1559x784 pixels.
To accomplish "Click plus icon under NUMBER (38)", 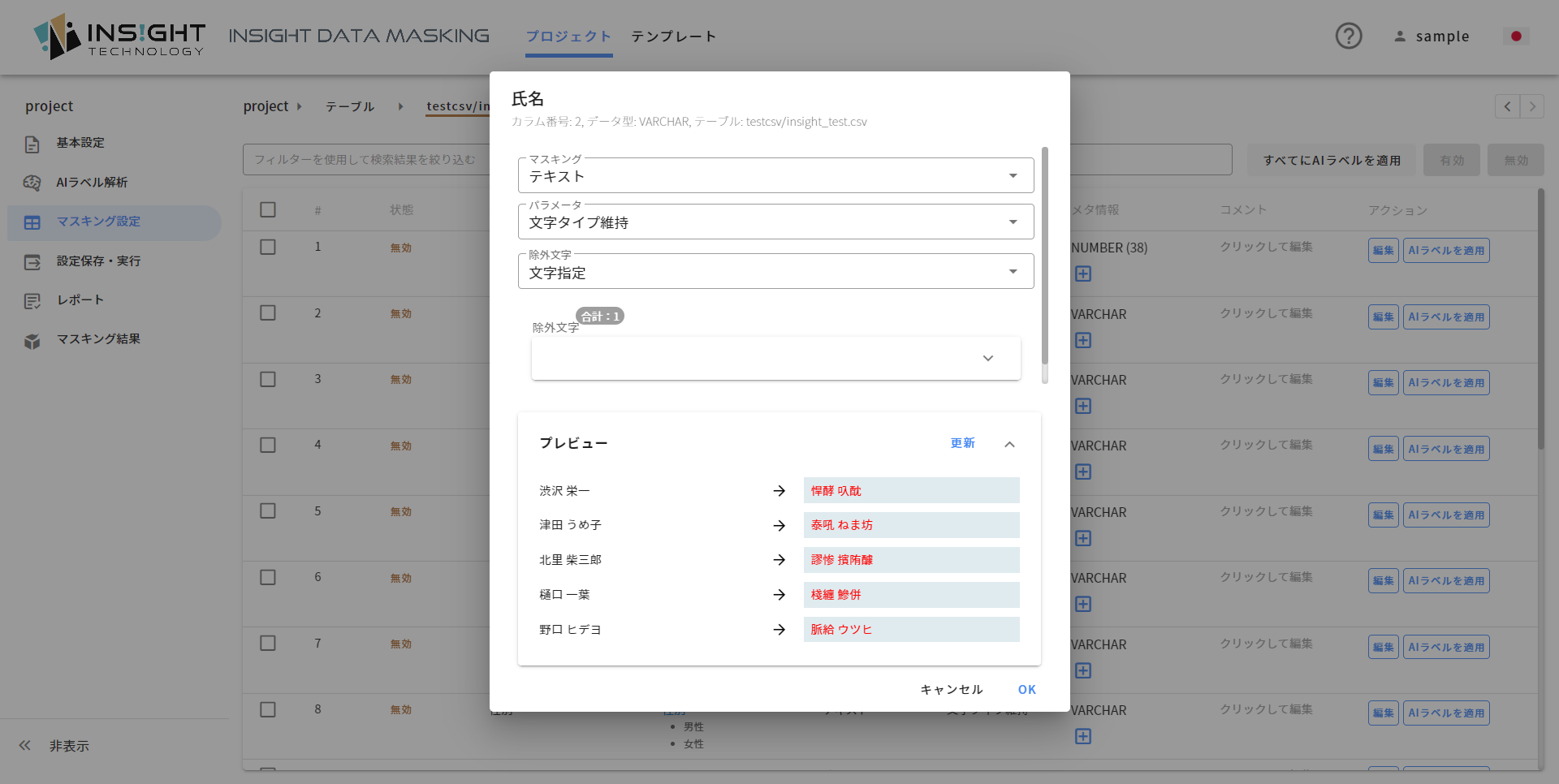I will click(1083, 274).
